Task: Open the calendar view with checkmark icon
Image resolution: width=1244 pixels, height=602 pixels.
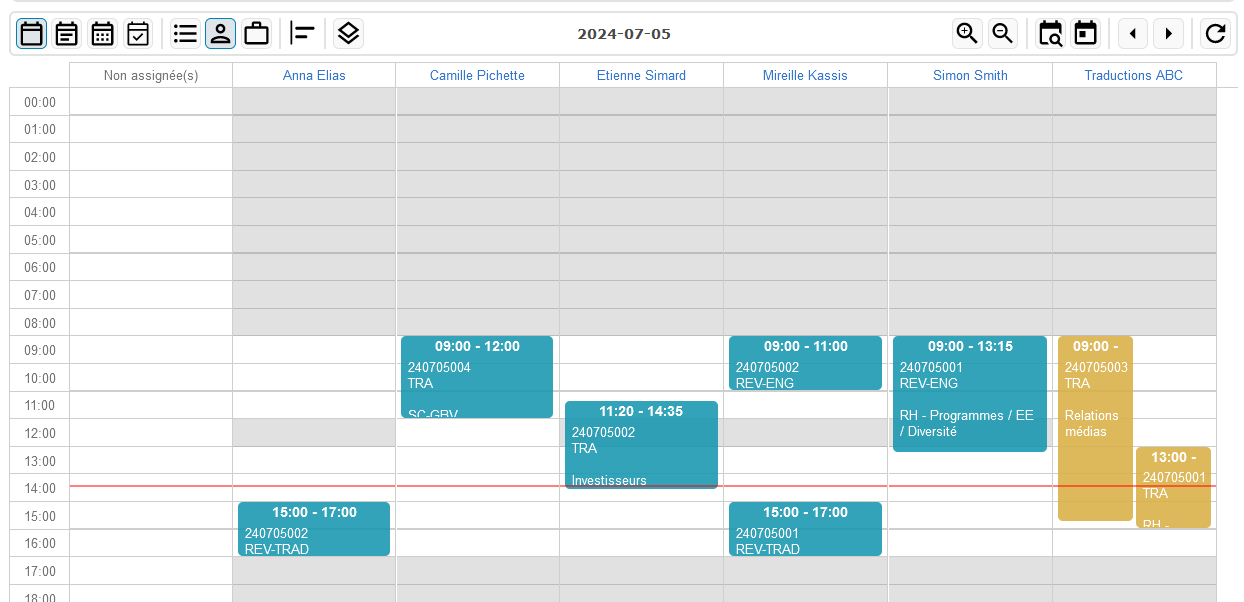Action: point(138,34)
